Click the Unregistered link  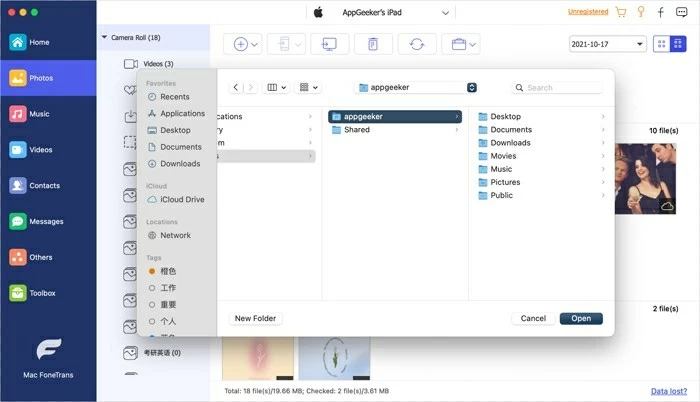click(x=587, y=12)
